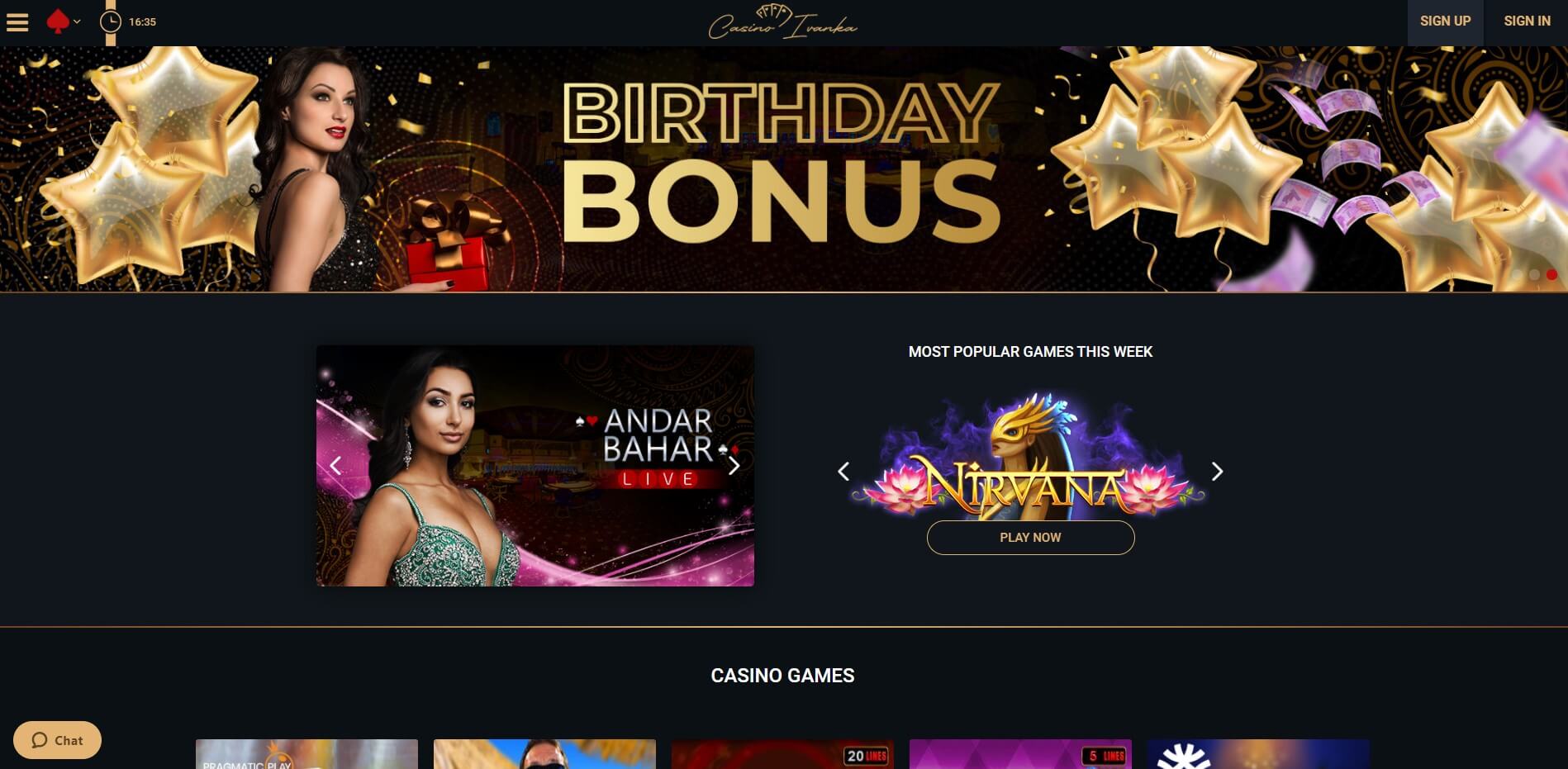Show next popular game
The width and height of the screenshot is (1568, 769).
1217,472
